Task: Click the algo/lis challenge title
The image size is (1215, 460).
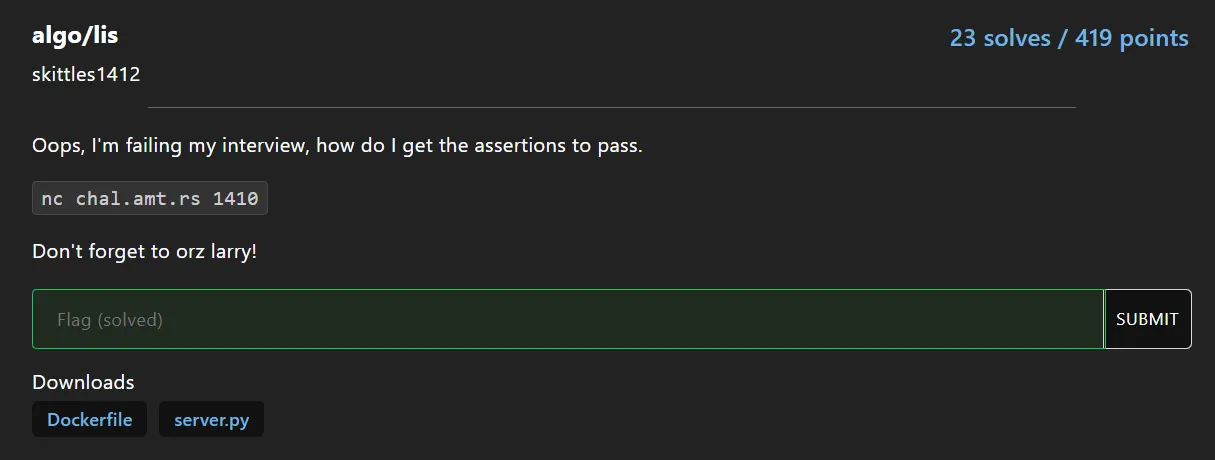Action: pos(75,36)
